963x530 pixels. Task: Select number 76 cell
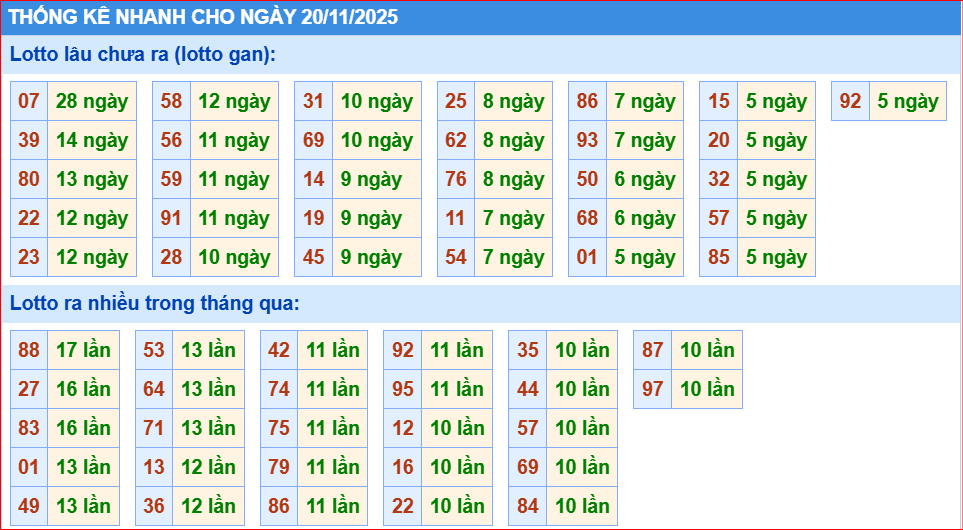(456, 179)
